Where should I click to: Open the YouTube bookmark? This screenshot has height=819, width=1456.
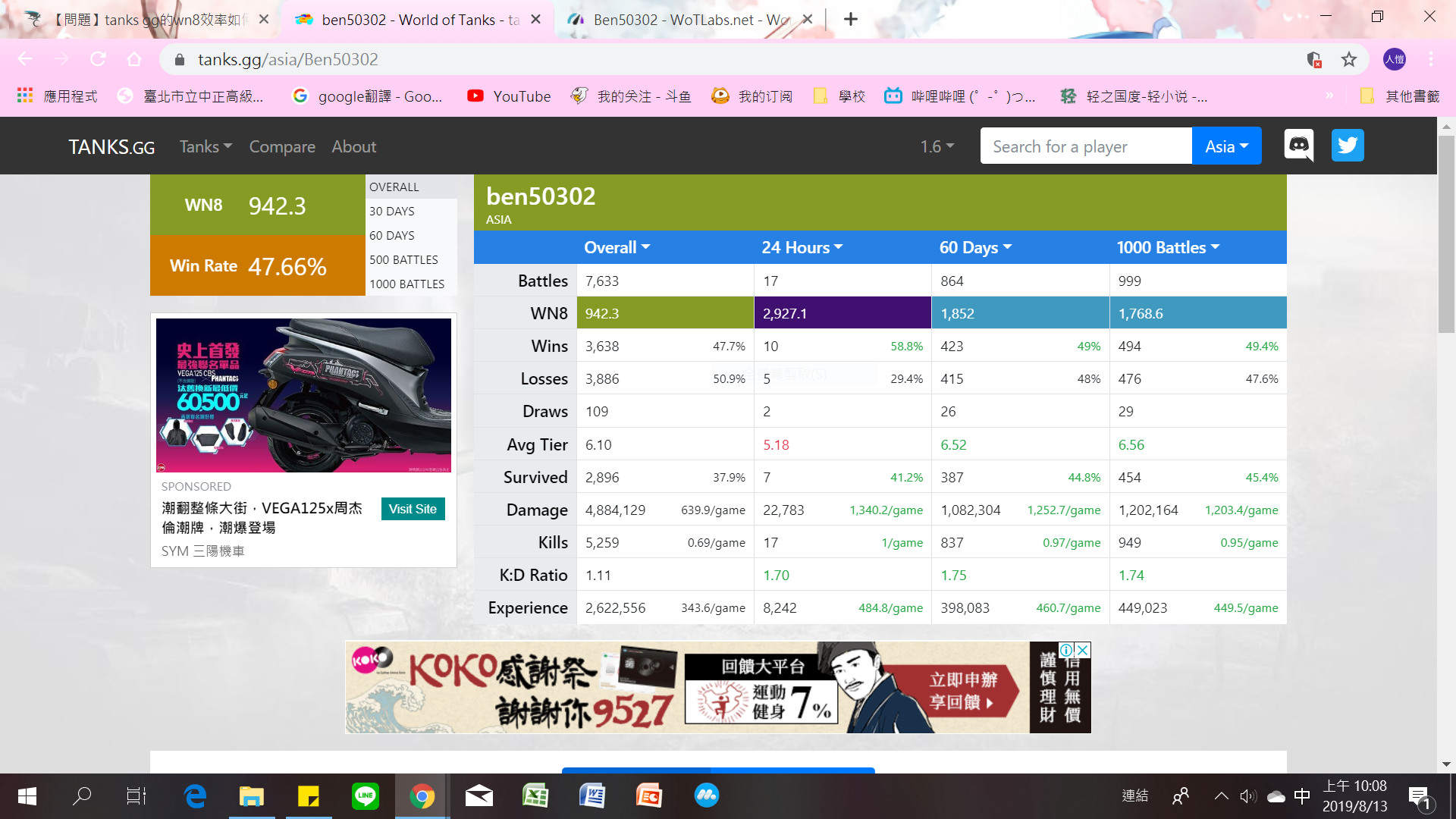click(x=509, y=96)
